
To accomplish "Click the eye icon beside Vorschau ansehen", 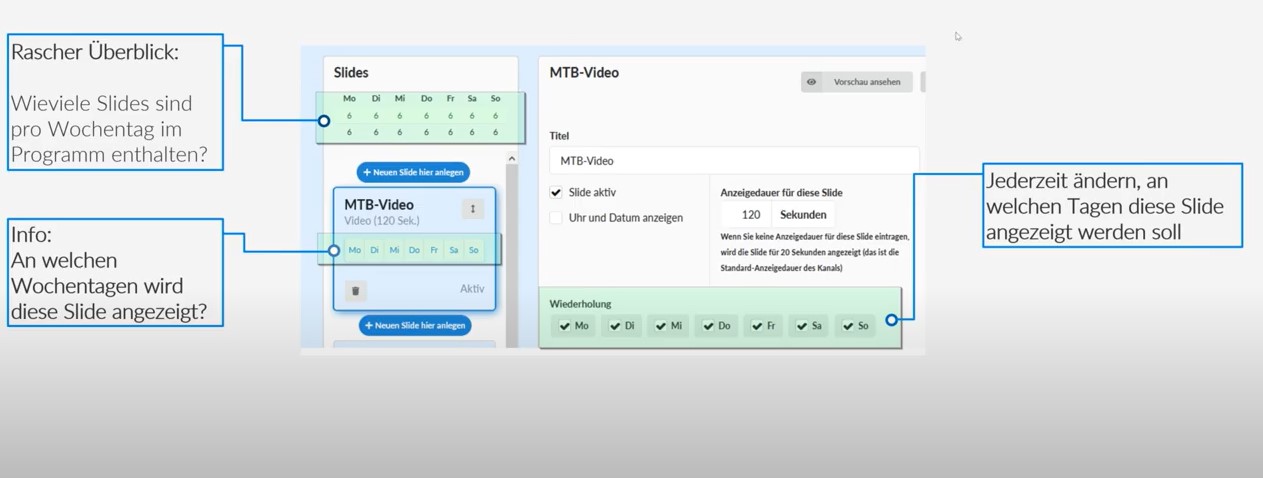I will click(812, 82).
